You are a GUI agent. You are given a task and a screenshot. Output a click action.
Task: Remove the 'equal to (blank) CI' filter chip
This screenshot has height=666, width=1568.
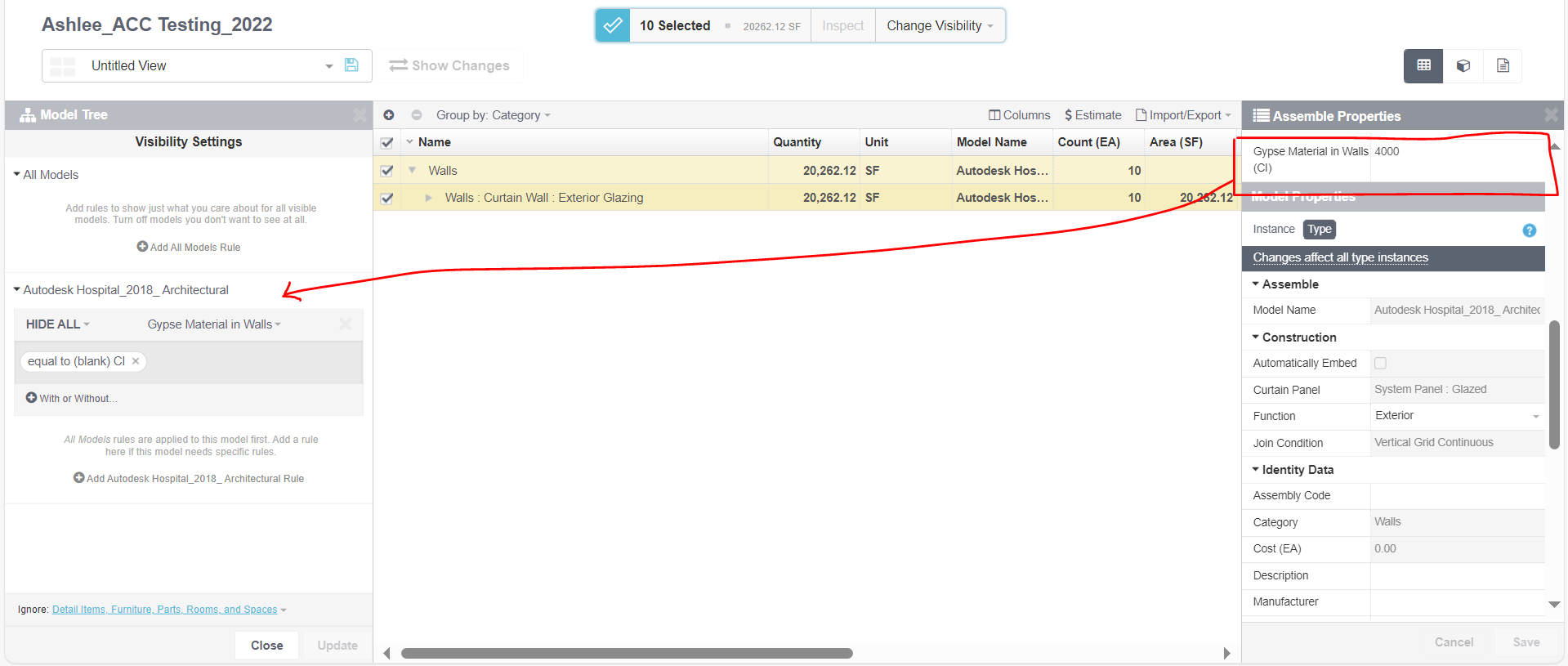(136, 361)
